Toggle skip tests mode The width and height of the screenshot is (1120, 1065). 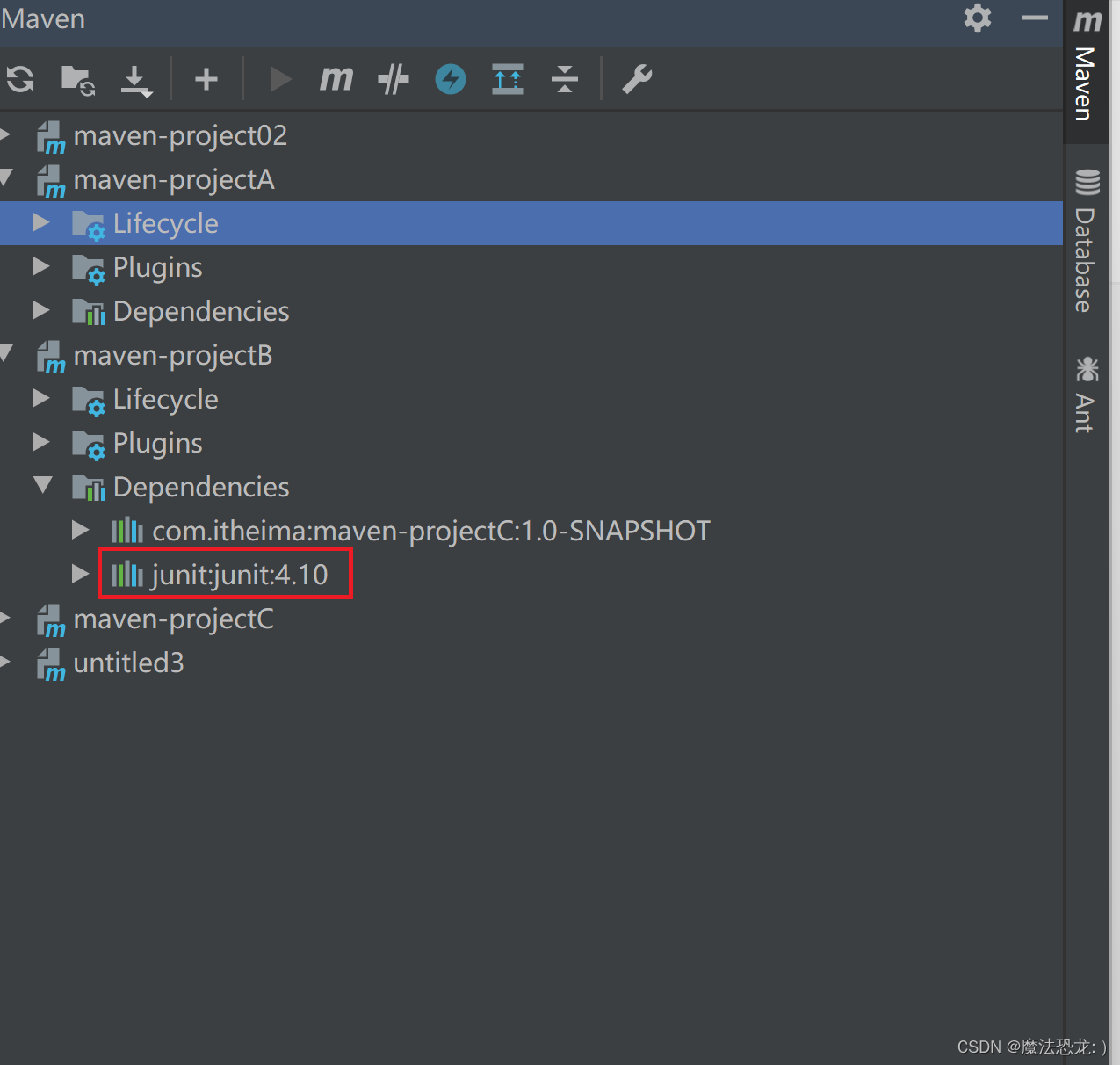(393, 79)
